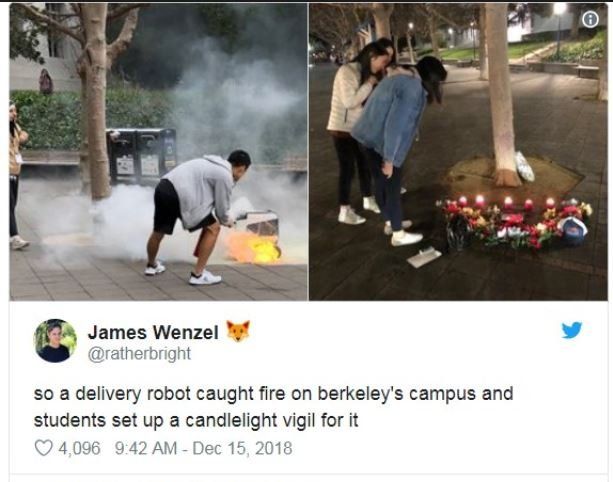Open the candlelight vigil photo
The image size is (613, 482).
[458, 152]
